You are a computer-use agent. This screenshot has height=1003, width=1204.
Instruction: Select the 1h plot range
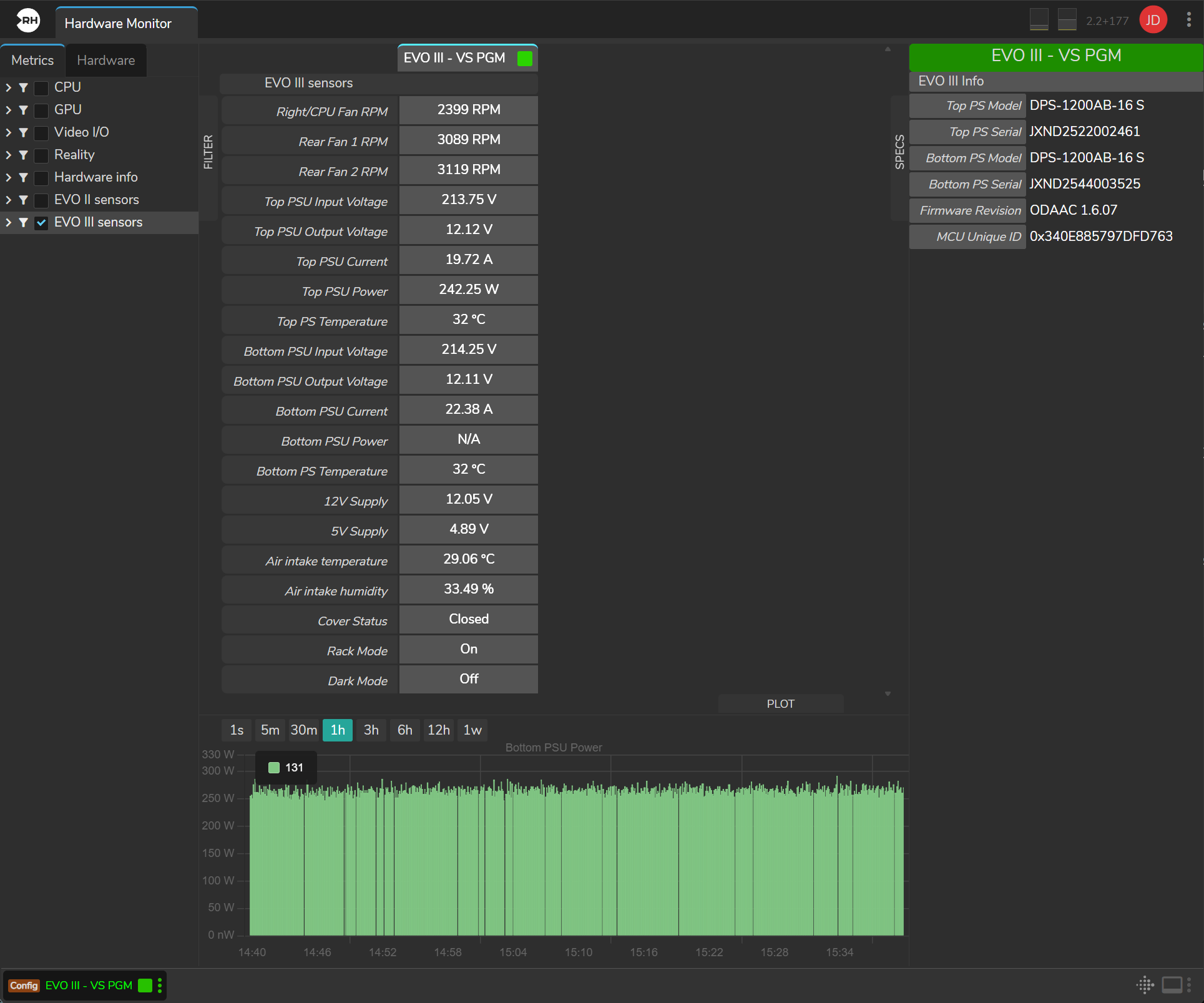[x=338, y=730]
